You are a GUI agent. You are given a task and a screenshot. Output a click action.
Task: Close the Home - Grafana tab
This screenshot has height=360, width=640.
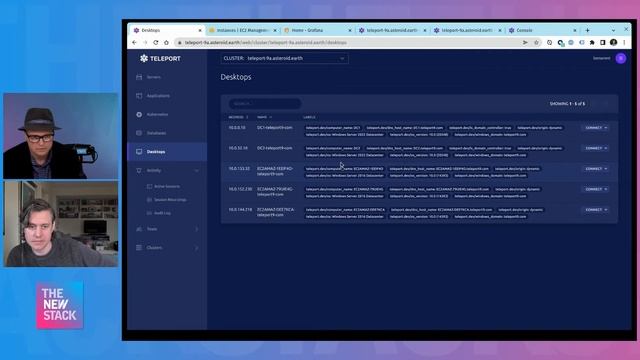350,30
